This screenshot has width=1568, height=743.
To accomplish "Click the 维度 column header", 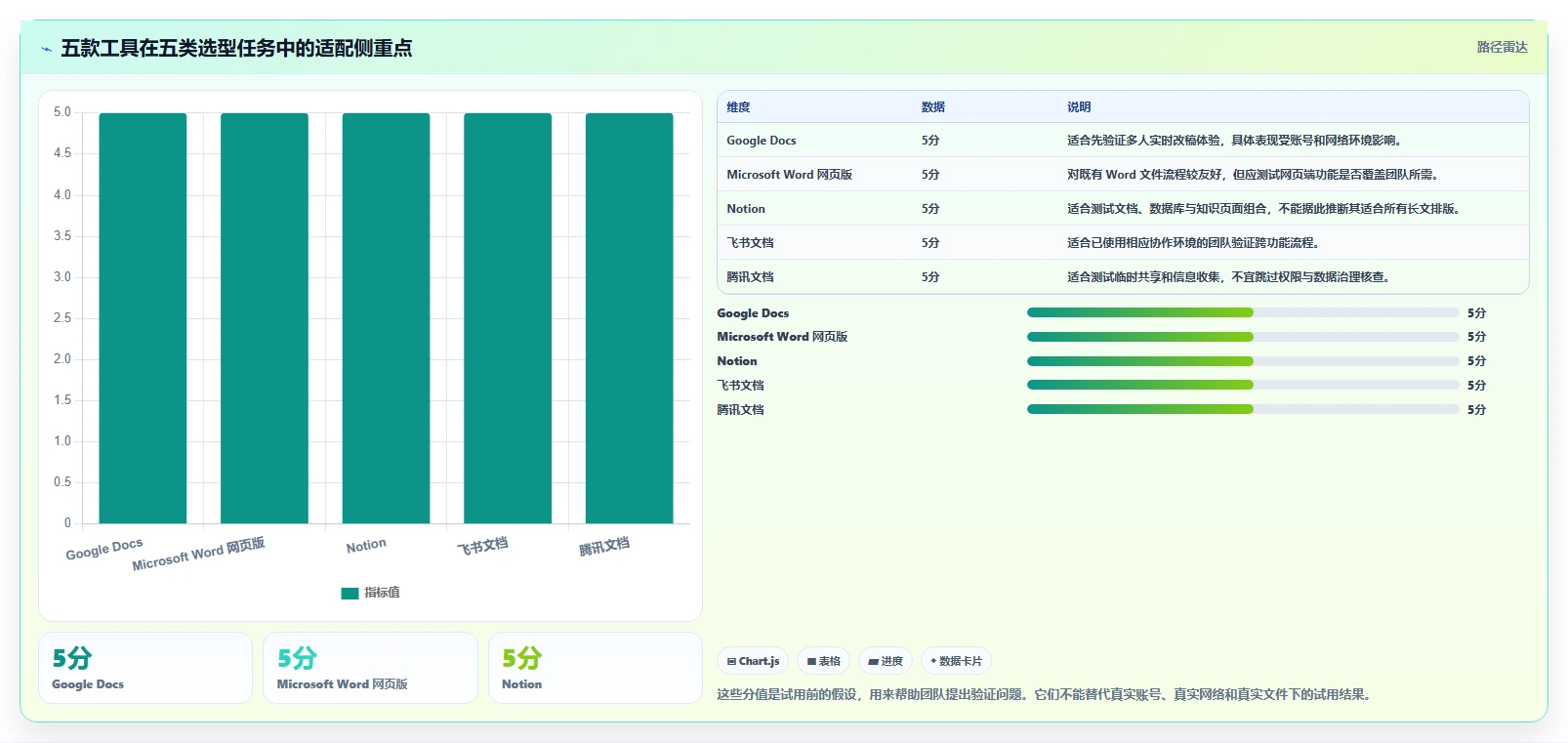I will tap(738, 107).
